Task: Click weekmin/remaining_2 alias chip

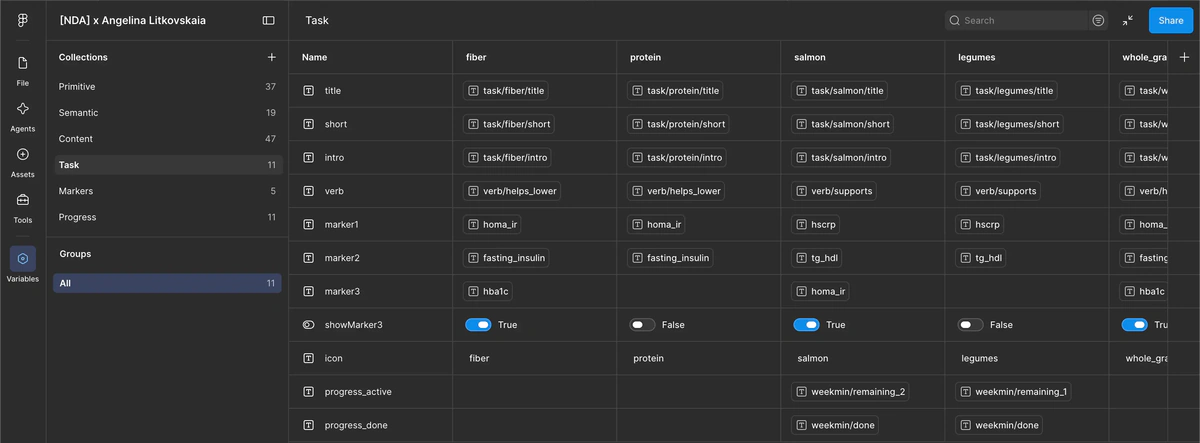Action: click(x=850, y=392)
